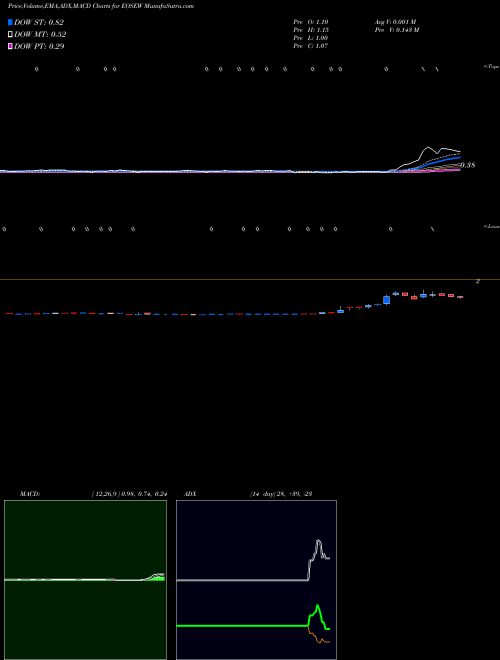Click the ADX panel title label

point(190,494)
